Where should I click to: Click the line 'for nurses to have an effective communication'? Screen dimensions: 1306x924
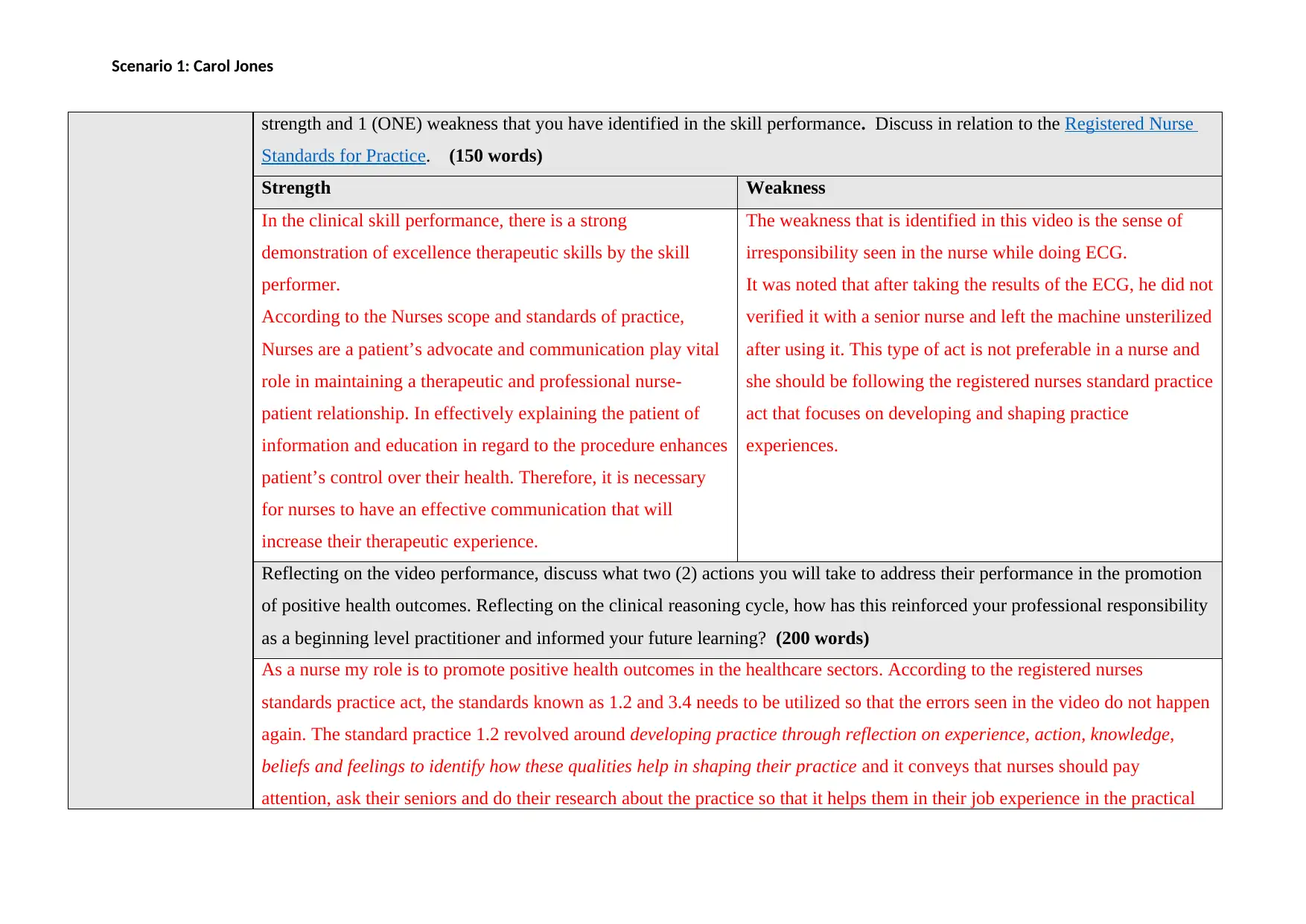467,509
